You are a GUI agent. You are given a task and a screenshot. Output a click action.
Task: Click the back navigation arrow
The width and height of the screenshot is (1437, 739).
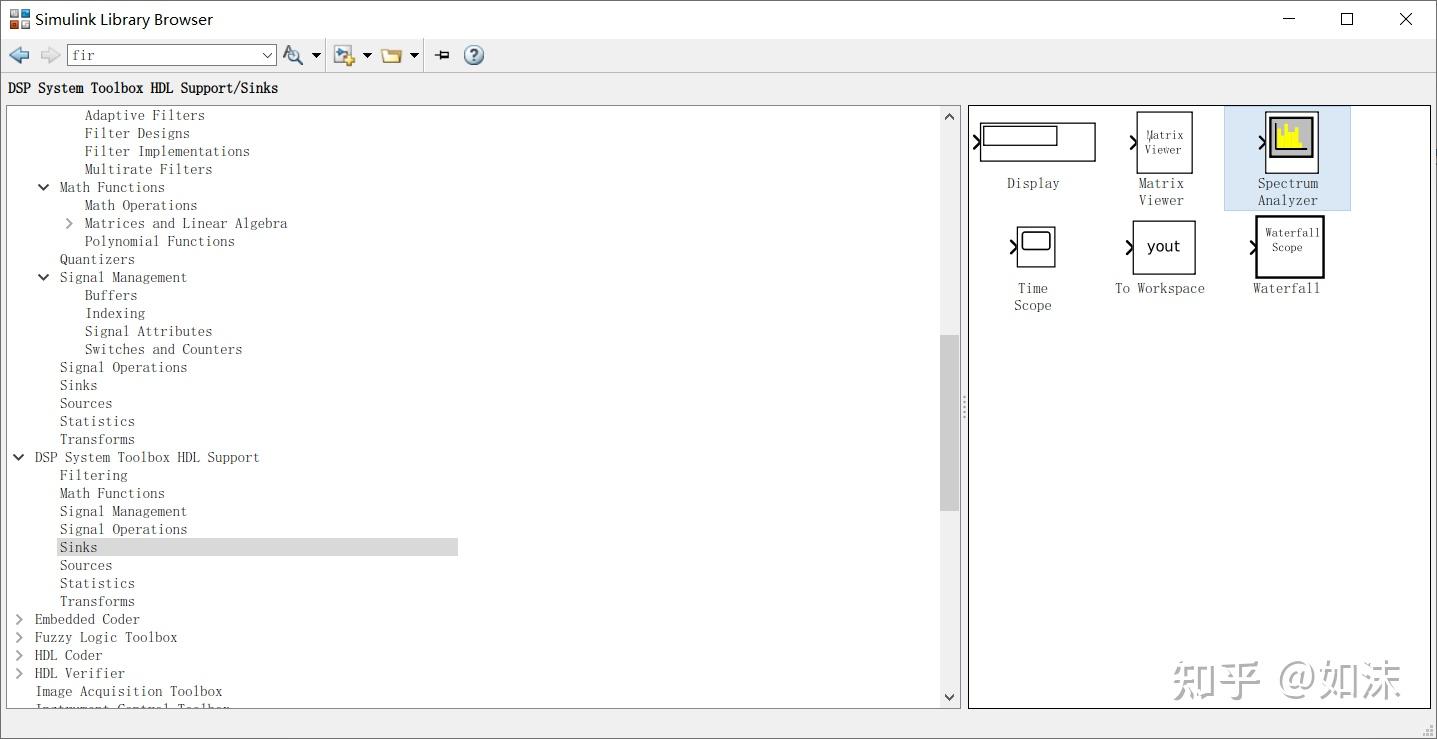(18, 55)
